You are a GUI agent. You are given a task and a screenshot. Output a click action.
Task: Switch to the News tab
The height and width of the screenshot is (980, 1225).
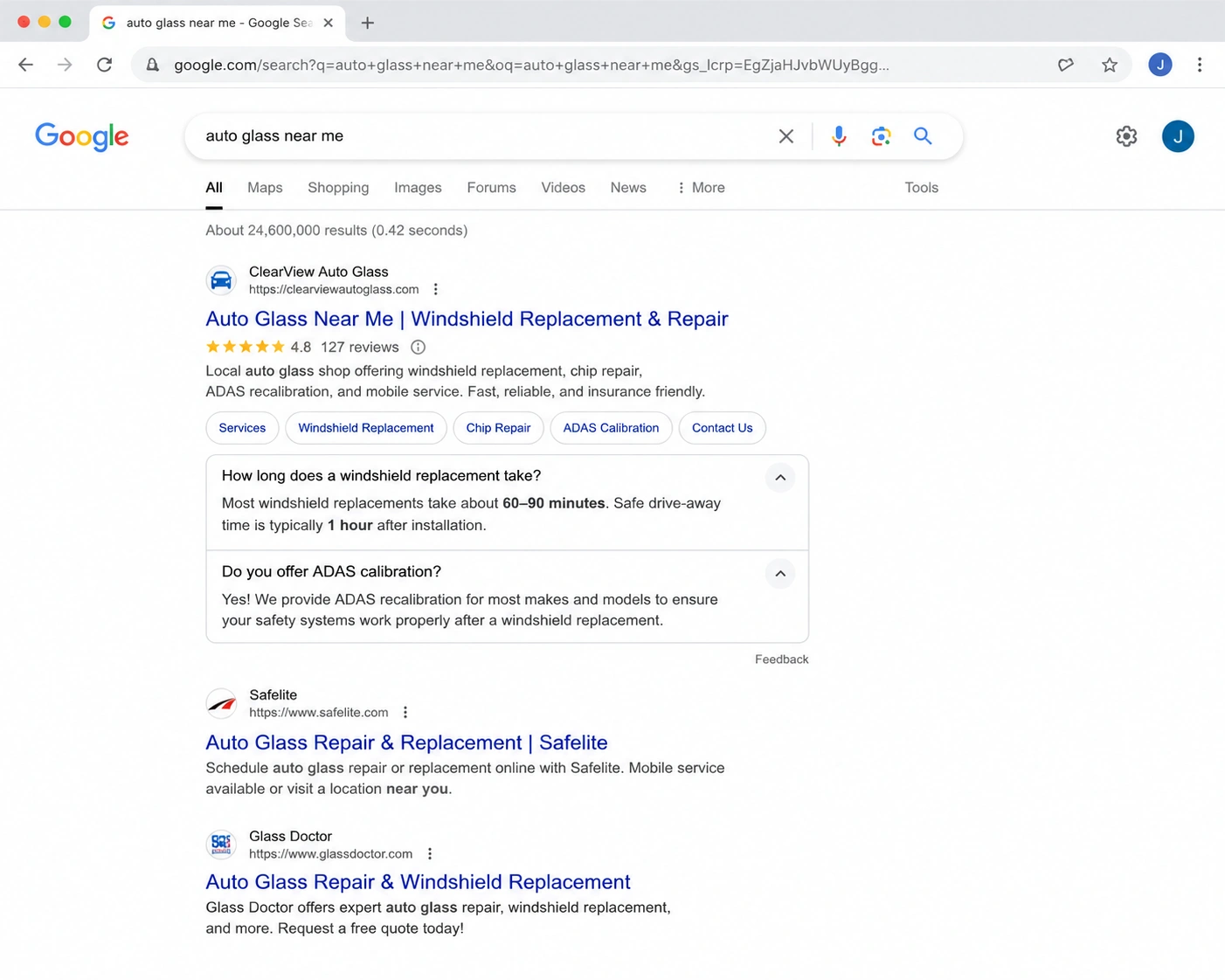[x=628, y=188]
